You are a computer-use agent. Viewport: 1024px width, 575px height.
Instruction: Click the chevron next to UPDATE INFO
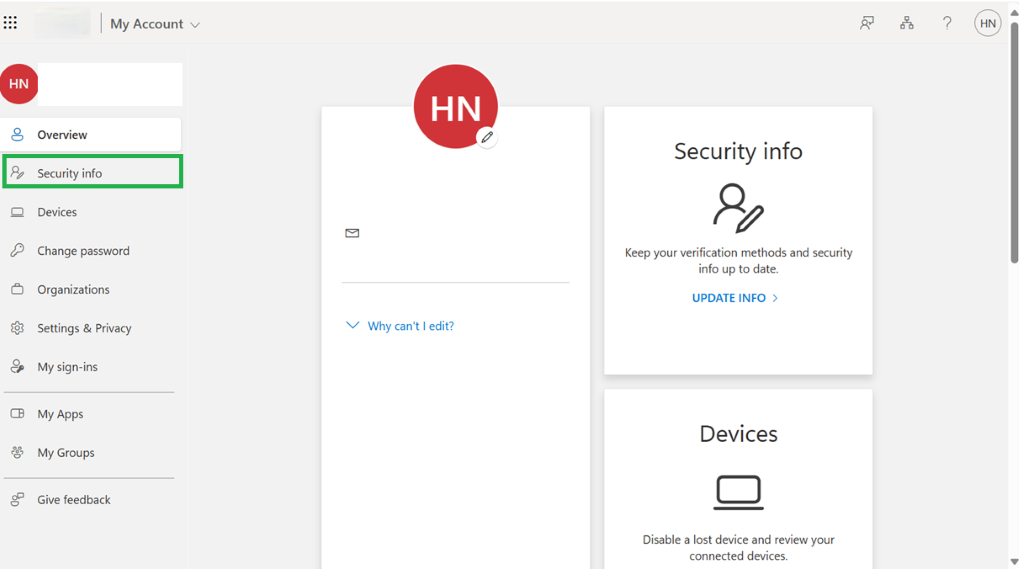click(x=775, y=298)
